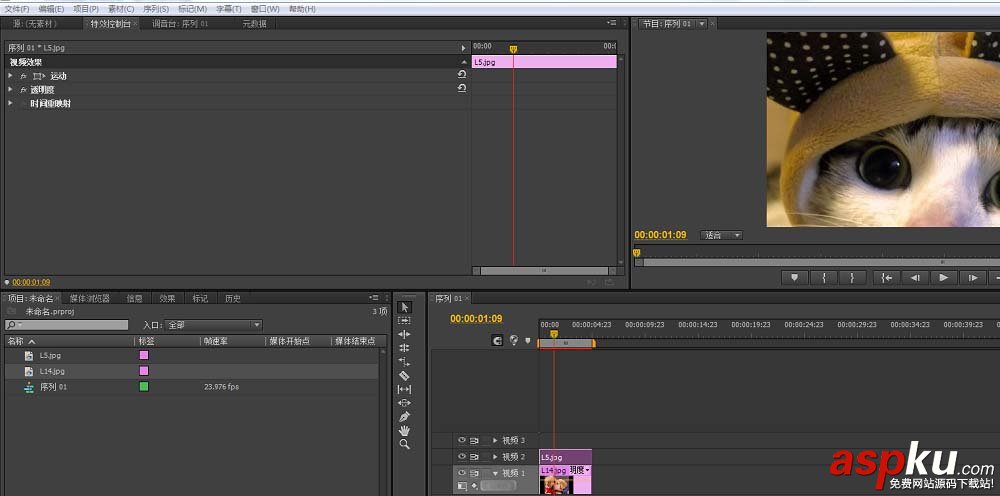
Task: Open project panel menu icon
Action: [374, 298]
